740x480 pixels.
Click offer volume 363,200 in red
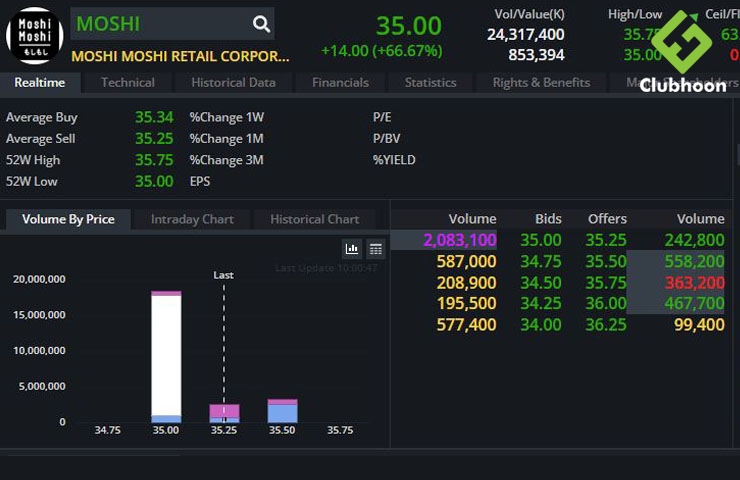[x=694, y=282]
